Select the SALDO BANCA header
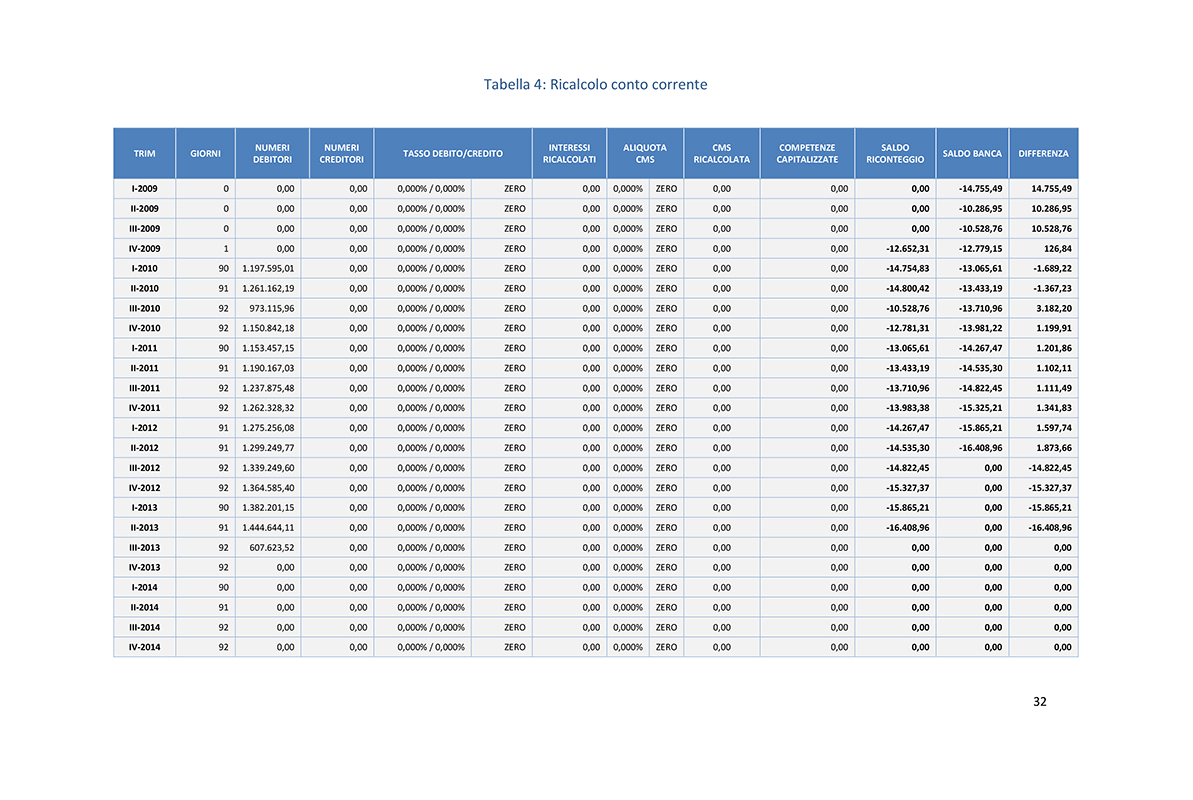This screenshot has width=1193, height=800. point(972,154)
